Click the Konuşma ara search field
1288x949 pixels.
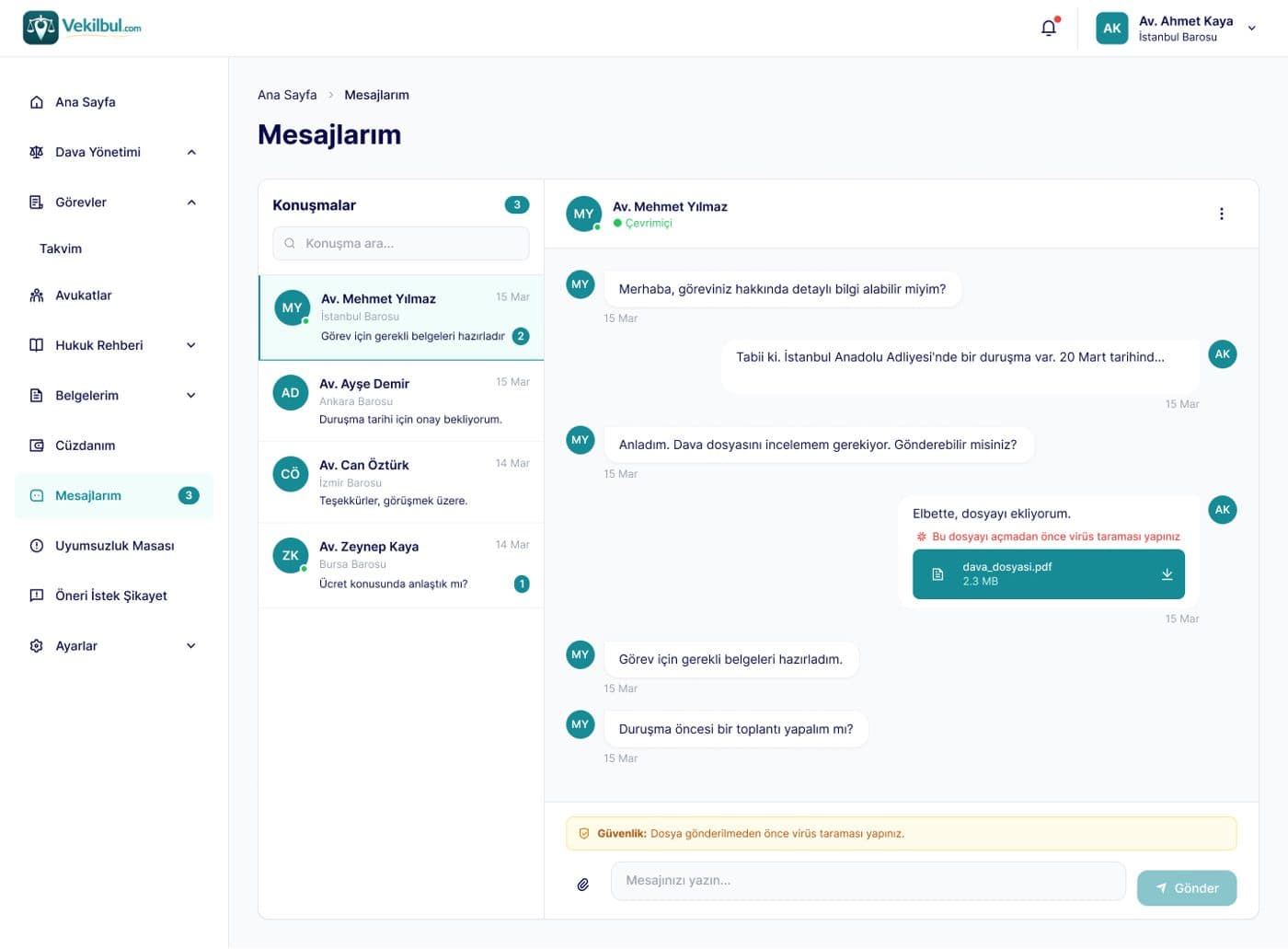tap(401, 243)
